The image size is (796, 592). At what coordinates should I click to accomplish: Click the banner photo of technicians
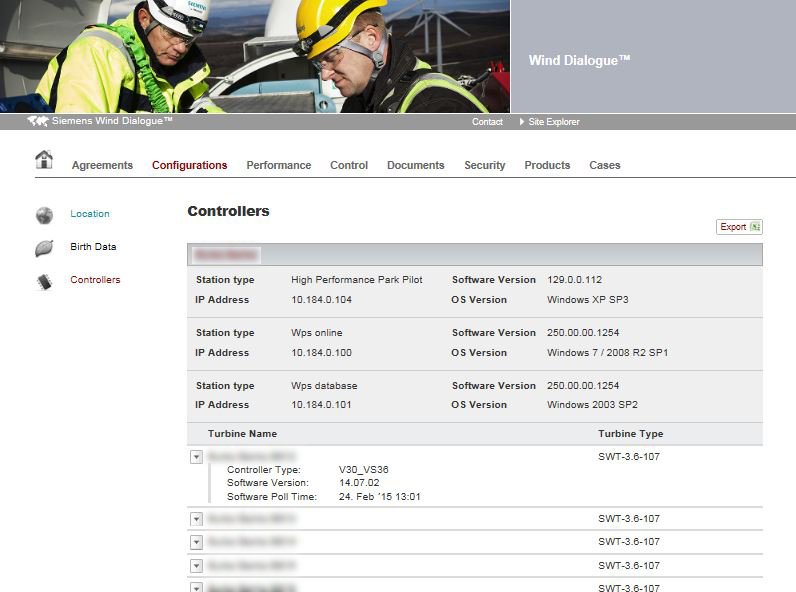coord(255,56)
